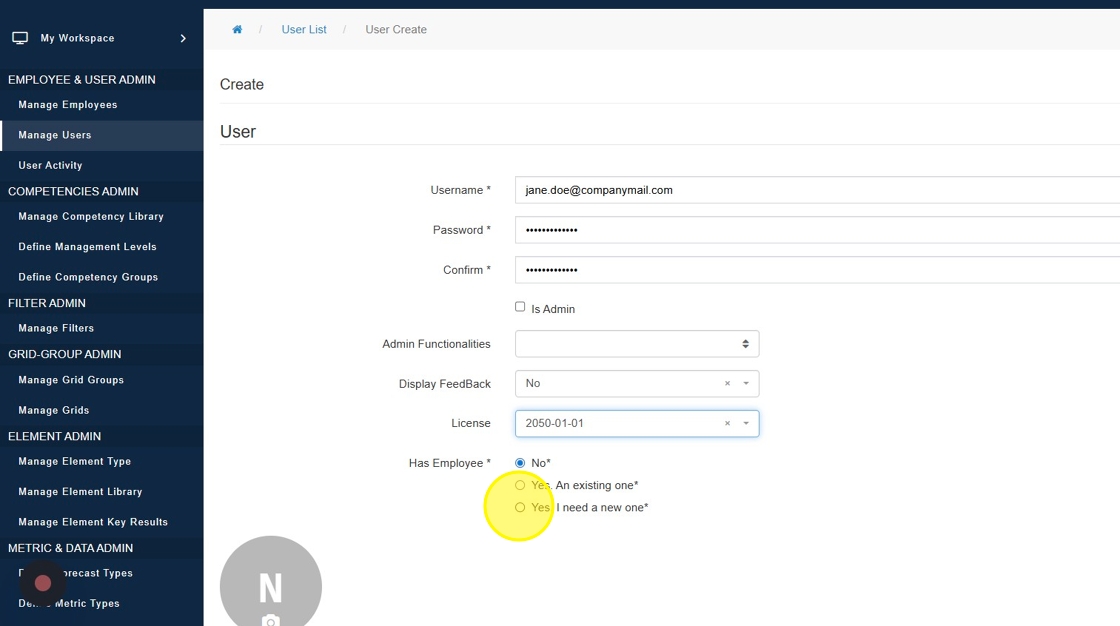1120x626 pixels.
Task: Click the red record button icon
Action: tap(43, 583)
